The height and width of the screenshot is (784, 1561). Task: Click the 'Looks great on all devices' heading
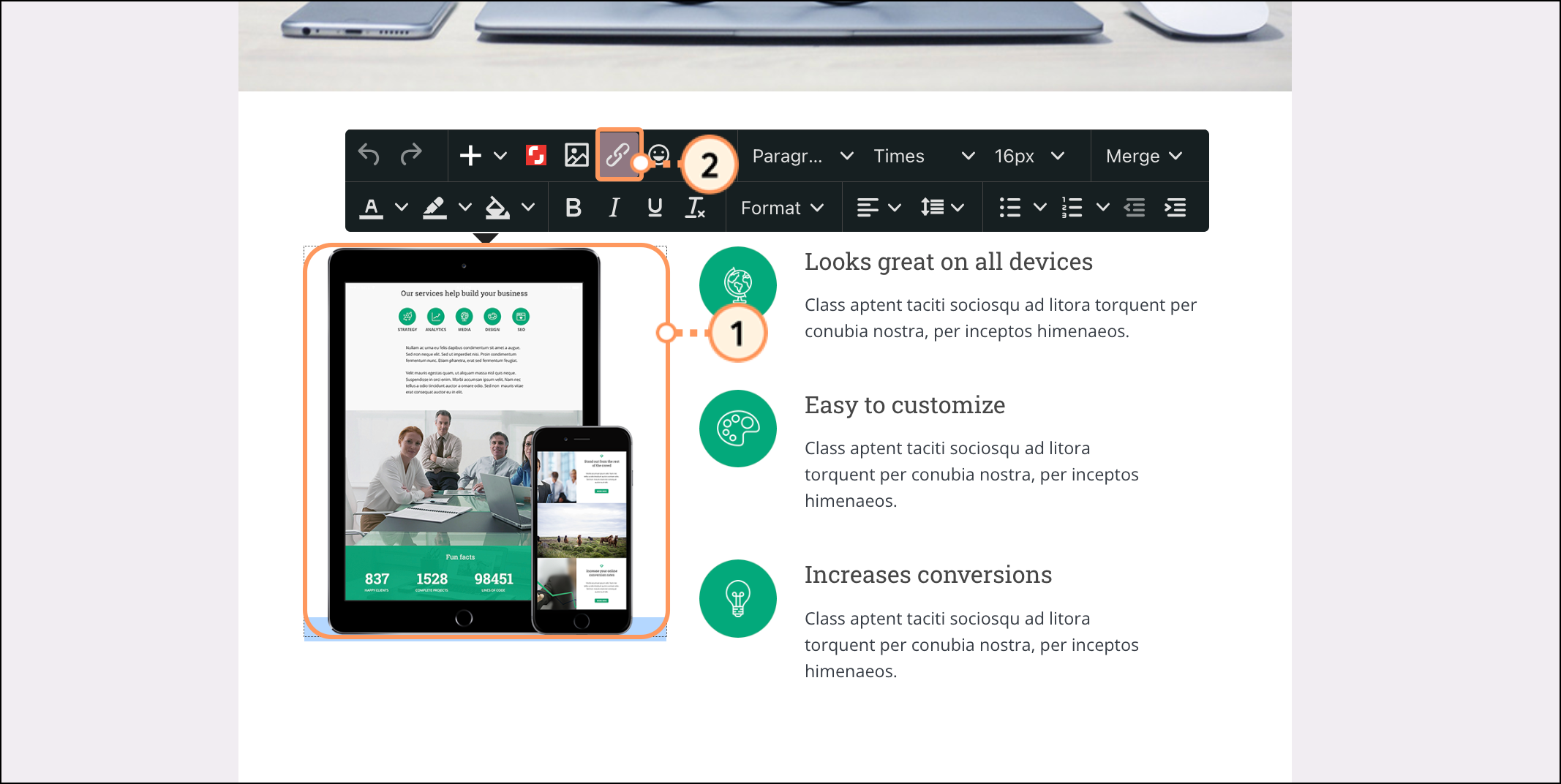point(949,262)
